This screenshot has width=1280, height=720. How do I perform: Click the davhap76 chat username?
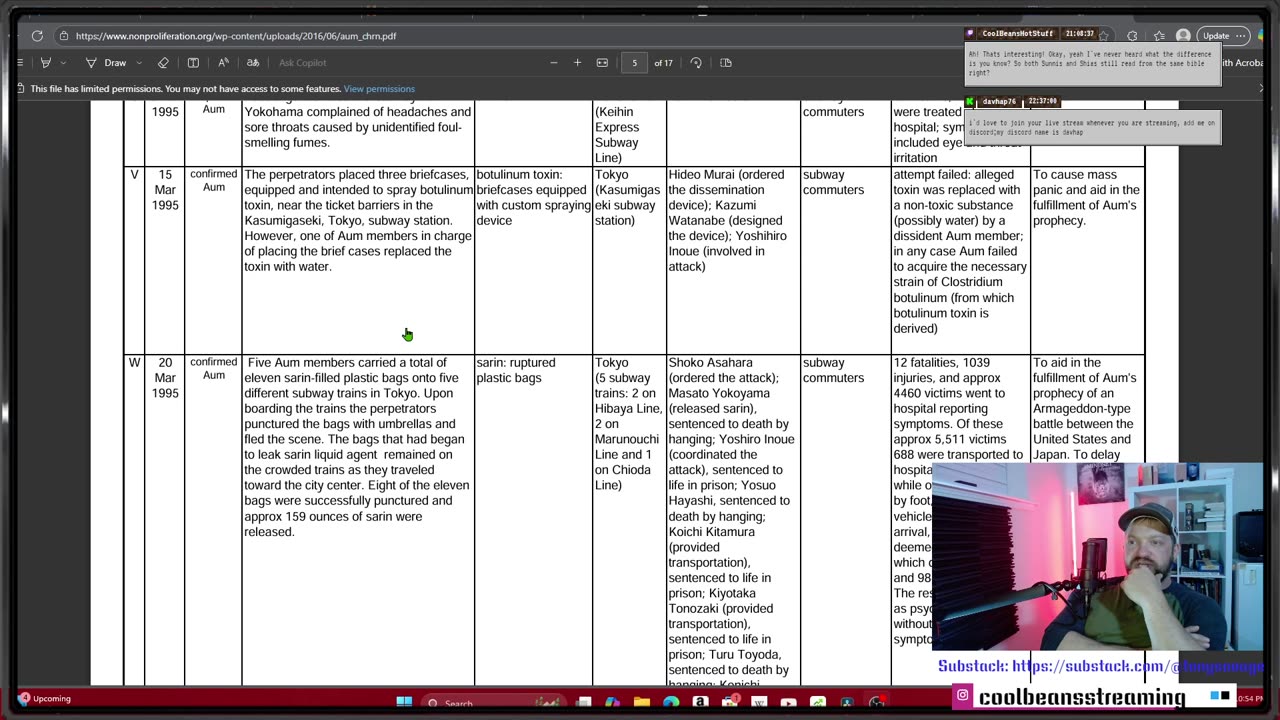(999, 101)
